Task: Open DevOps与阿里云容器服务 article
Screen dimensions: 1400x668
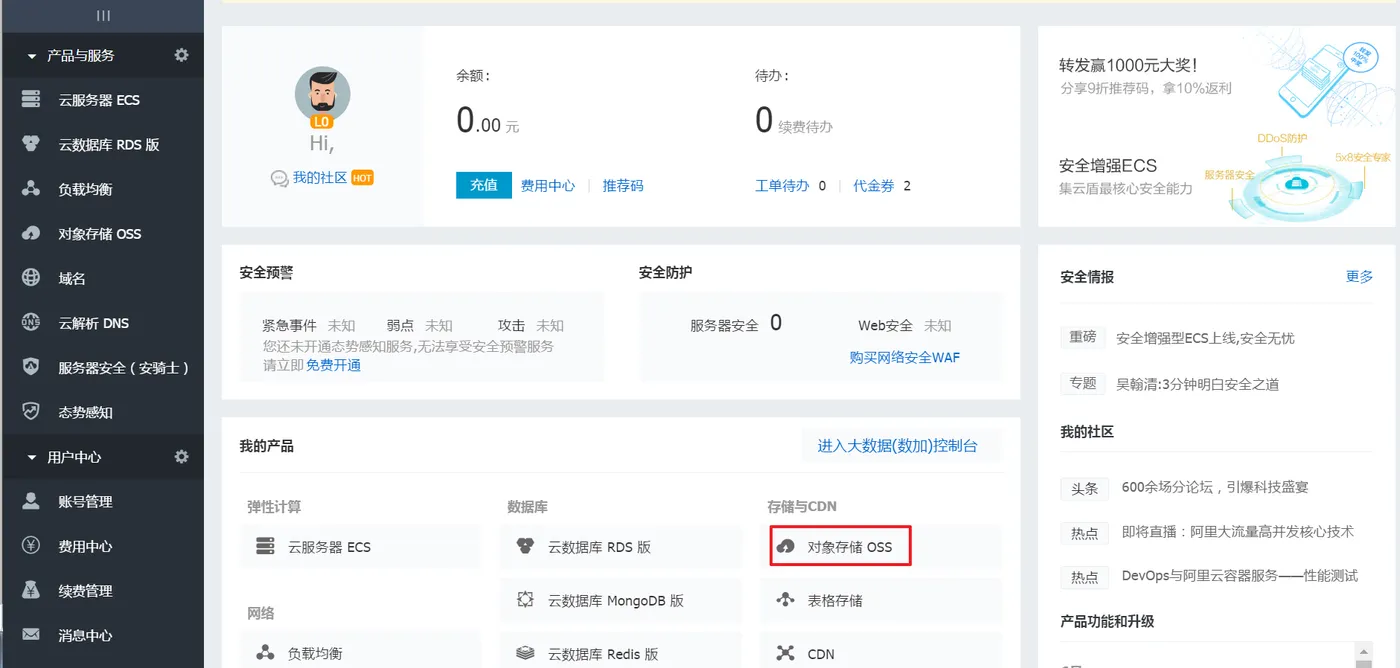Action: [1240, 576]
